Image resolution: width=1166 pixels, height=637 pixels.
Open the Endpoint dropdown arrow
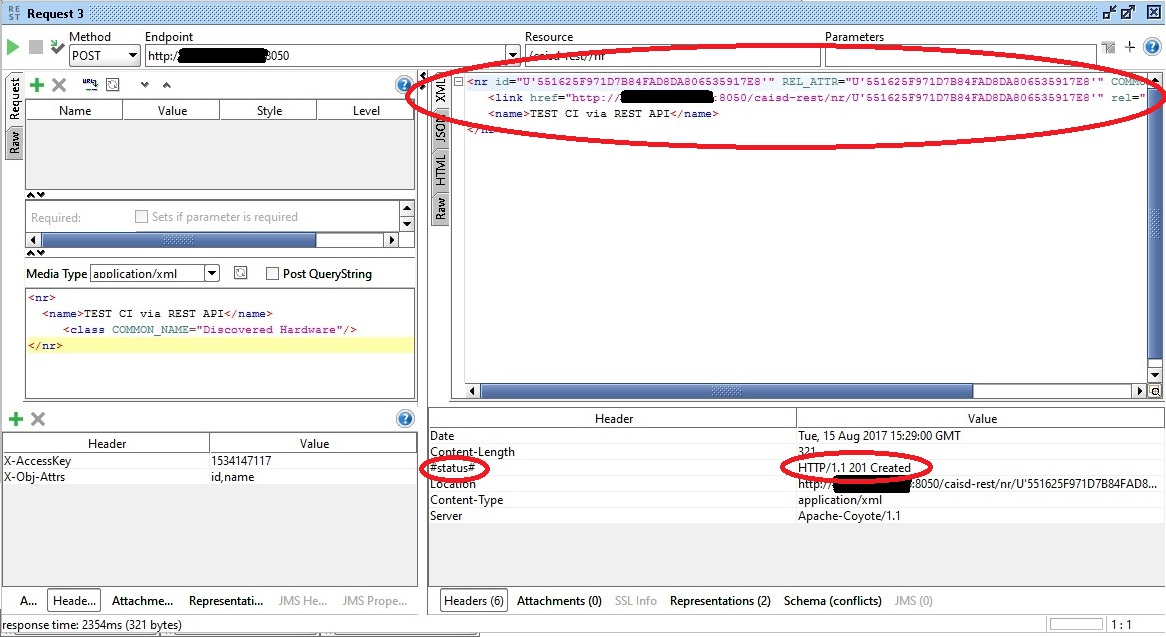tap(512, 55)
